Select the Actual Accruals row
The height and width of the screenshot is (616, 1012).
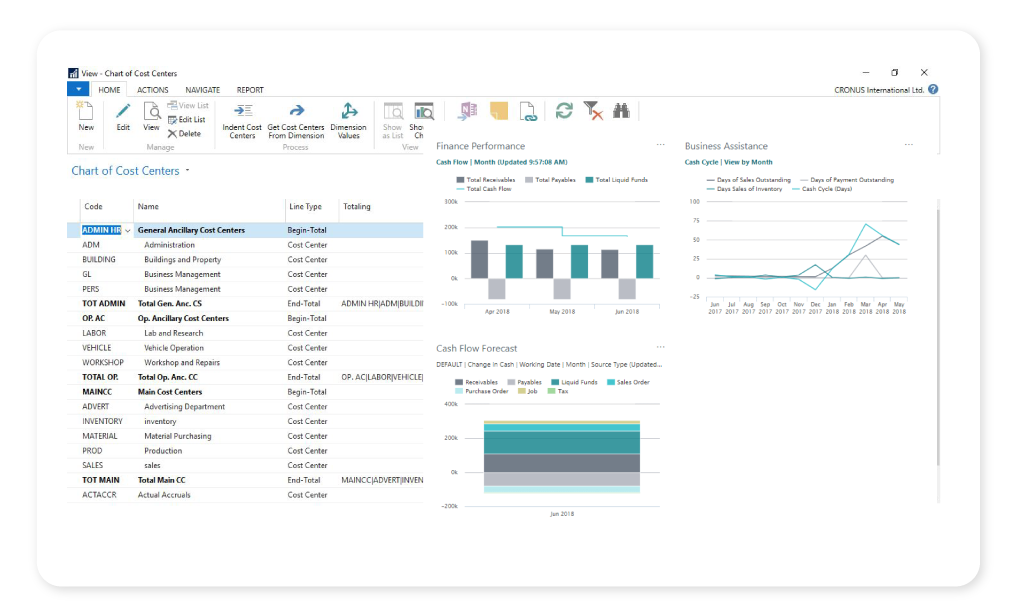tap(245, 495)
